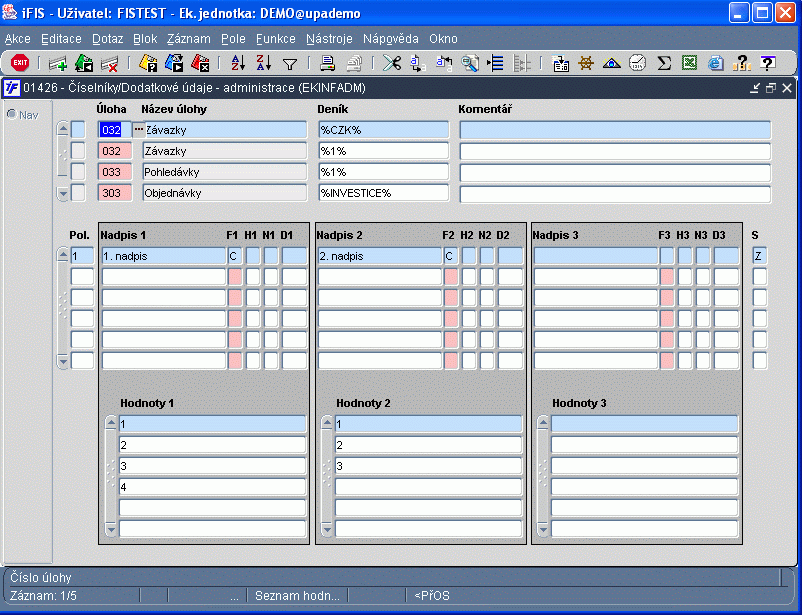Open the filter funnel icon

[x=290, y=63]
